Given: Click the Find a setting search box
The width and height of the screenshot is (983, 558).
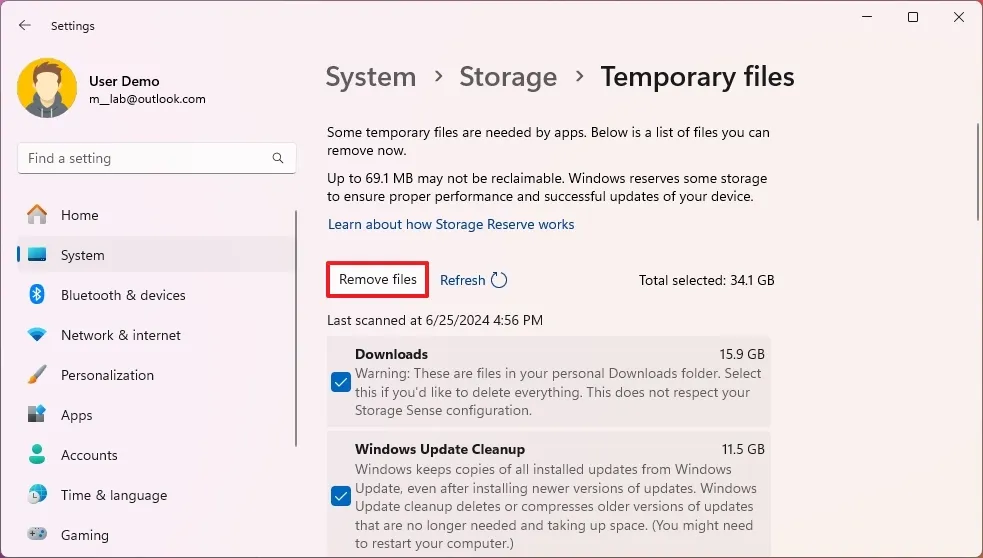Looking at the screenshot, I should point(157,158).
